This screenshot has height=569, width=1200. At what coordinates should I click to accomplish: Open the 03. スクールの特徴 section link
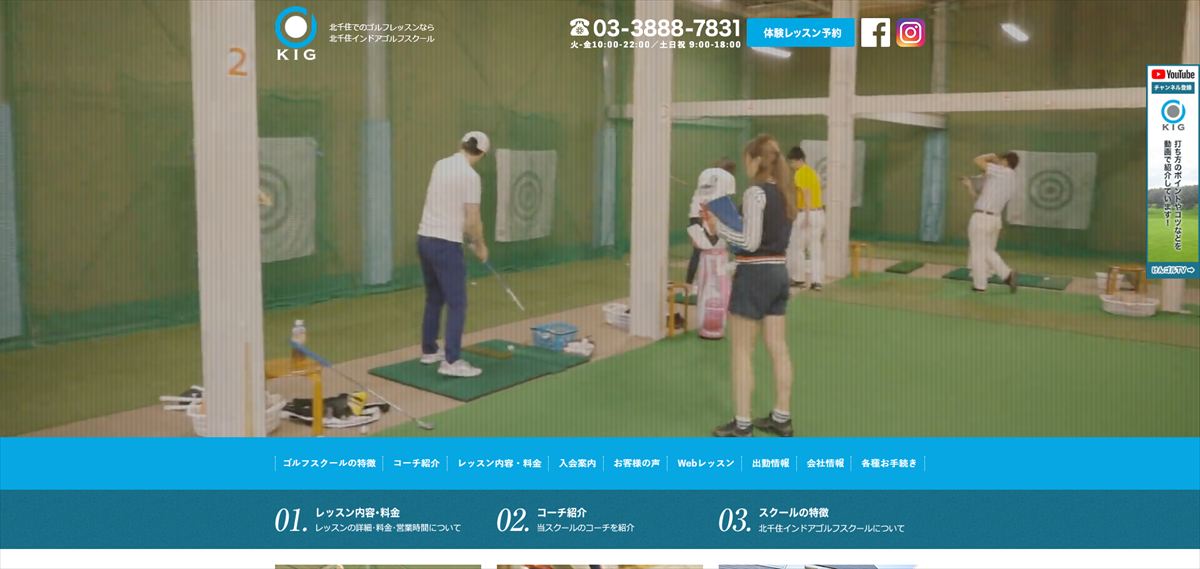click(811, 519)
